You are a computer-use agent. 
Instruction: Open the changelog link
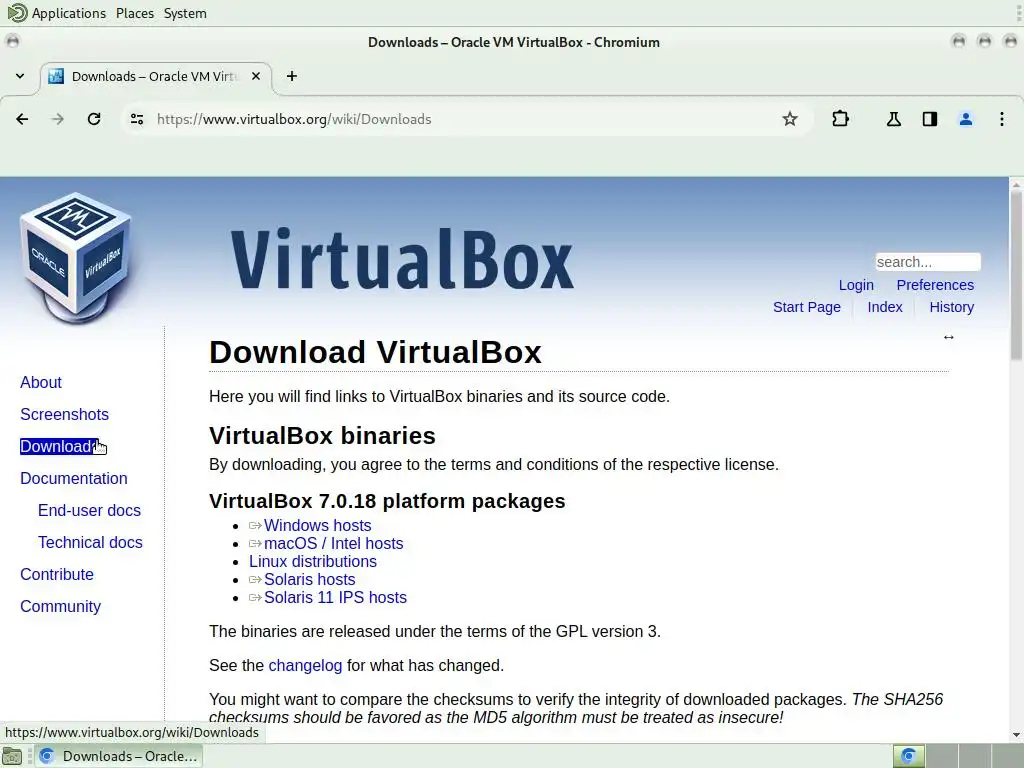point(305,665)
